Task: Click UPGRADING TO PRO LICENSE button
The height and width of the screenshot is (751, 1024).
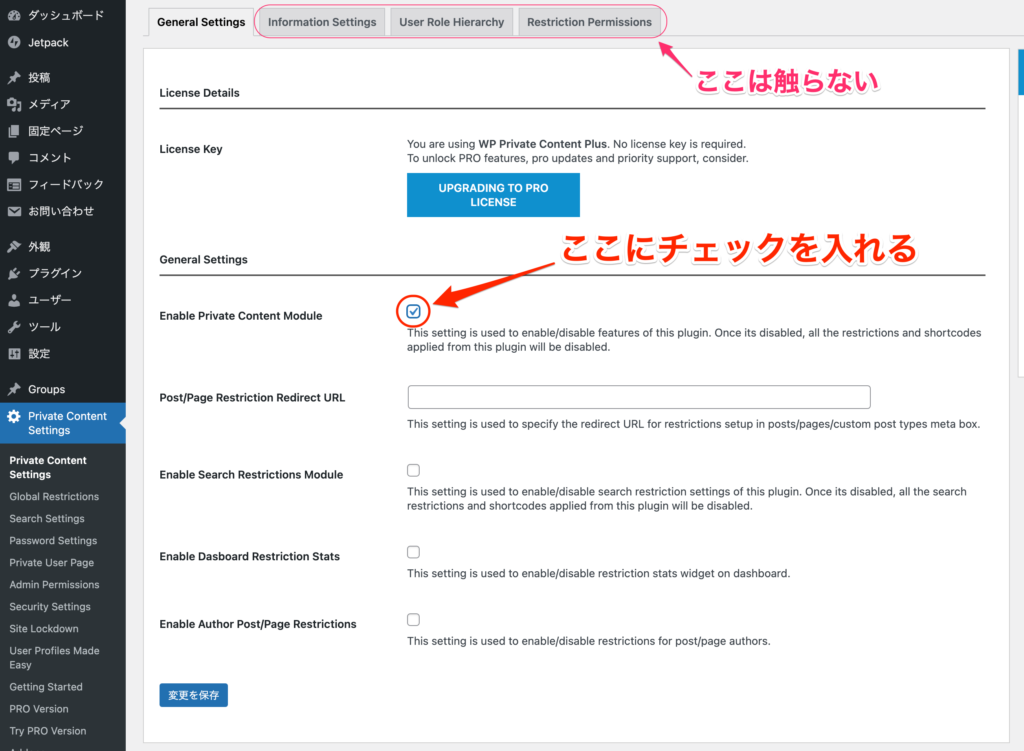Action: click(493, 195)
